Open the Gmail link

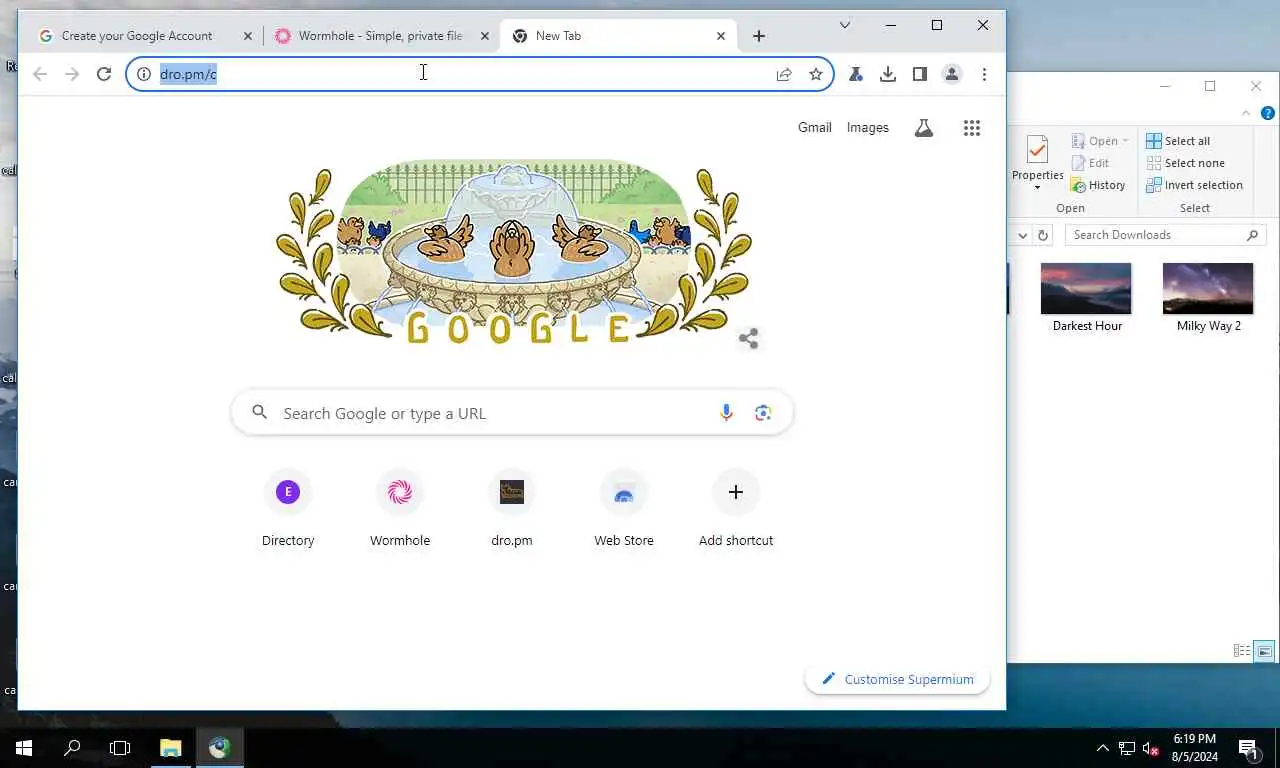(815, 127)
